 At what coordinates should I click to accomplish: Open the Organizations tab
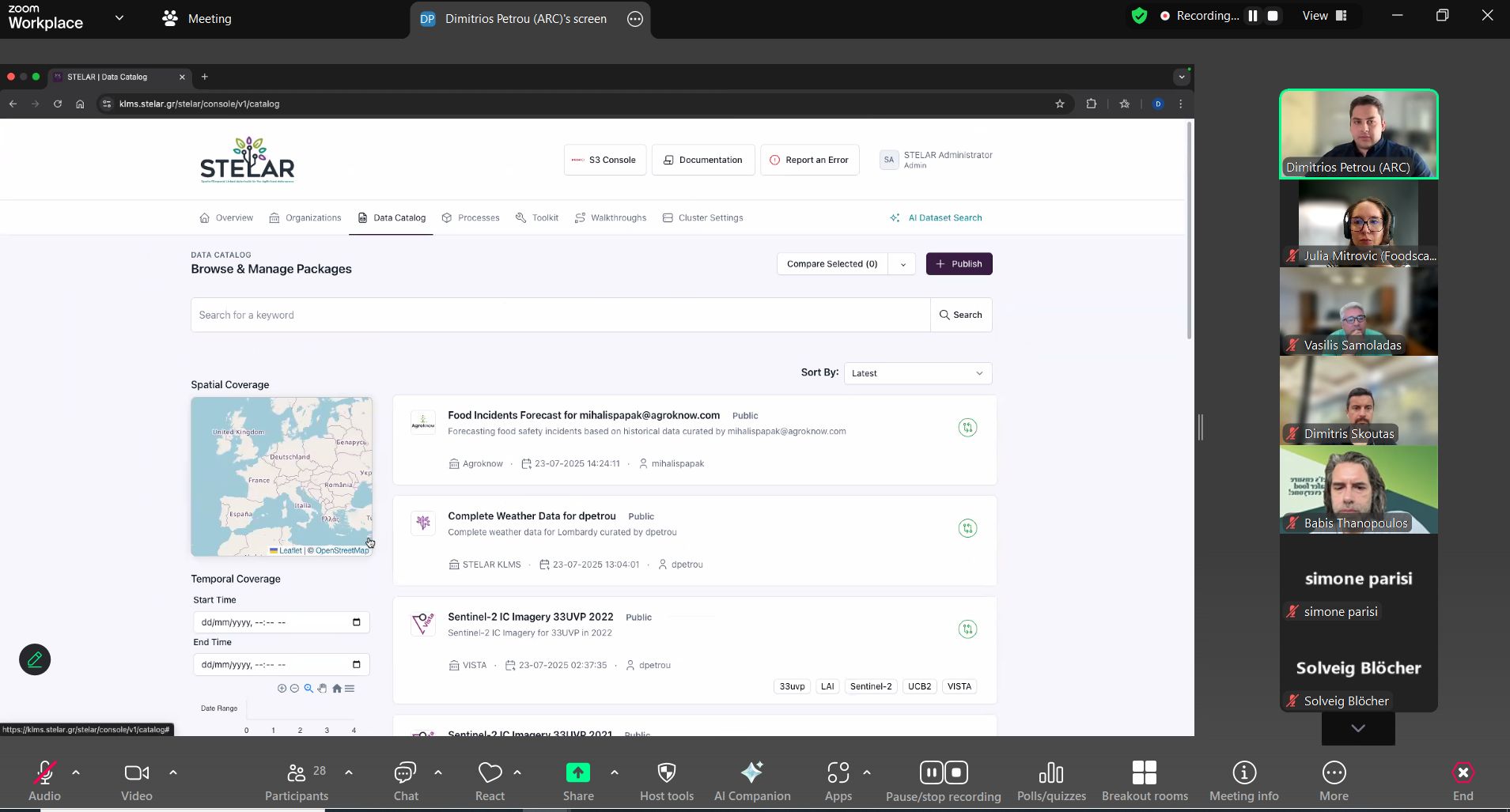point(305,217)
